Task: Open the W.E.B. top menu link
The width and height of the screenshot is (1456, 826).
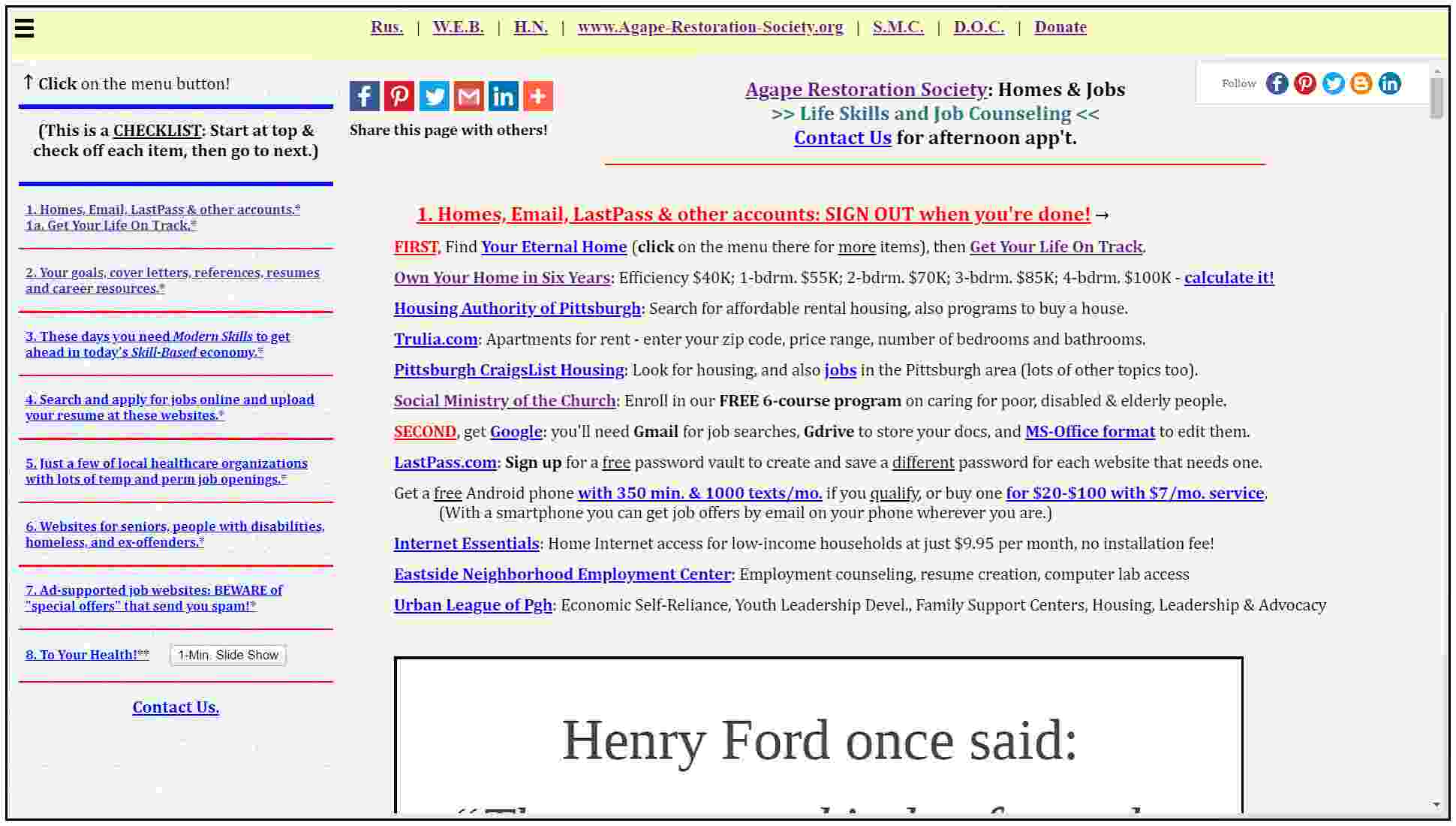Action: tap(458, 27)
